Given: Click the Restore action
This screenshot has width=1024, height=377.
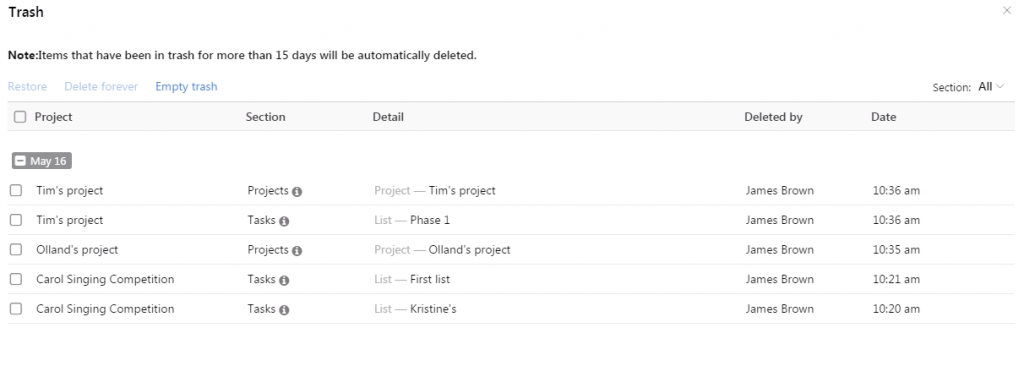Looking at the screenshot, I should (27, 86).
